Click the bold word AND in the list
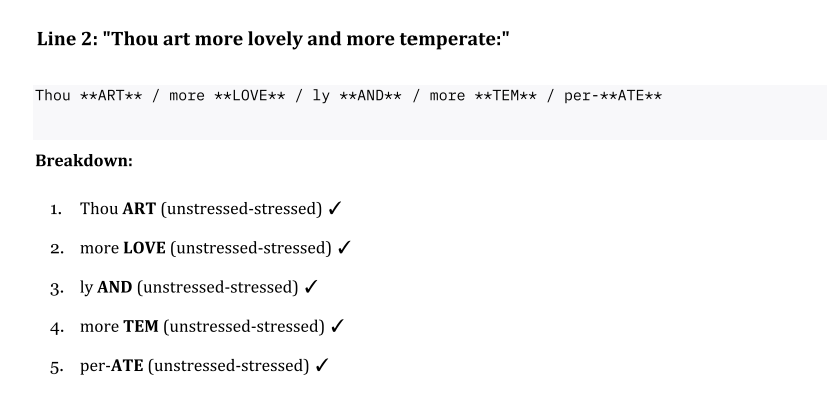Screen dimensions: 838x400 click(x=115, y=288)
